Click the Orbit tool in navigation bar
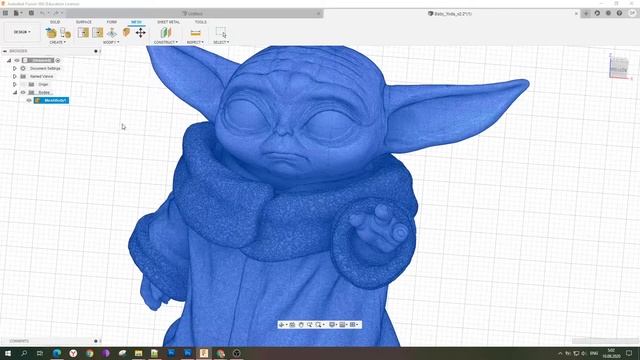 point(282,325)
